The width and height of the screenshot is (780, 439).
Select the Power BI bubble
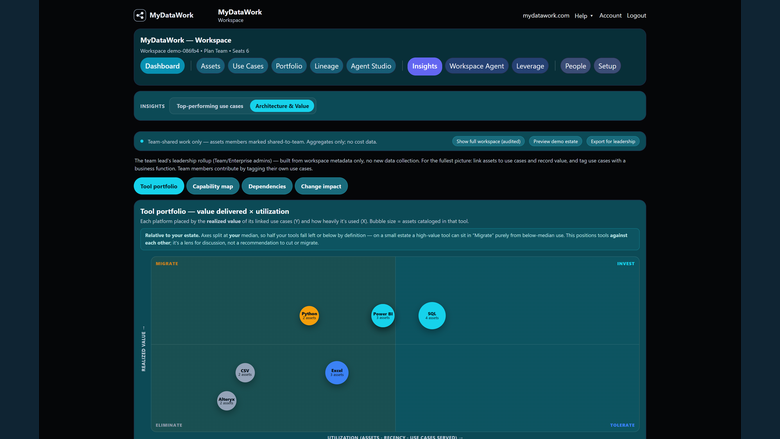(x=383, y=316)
